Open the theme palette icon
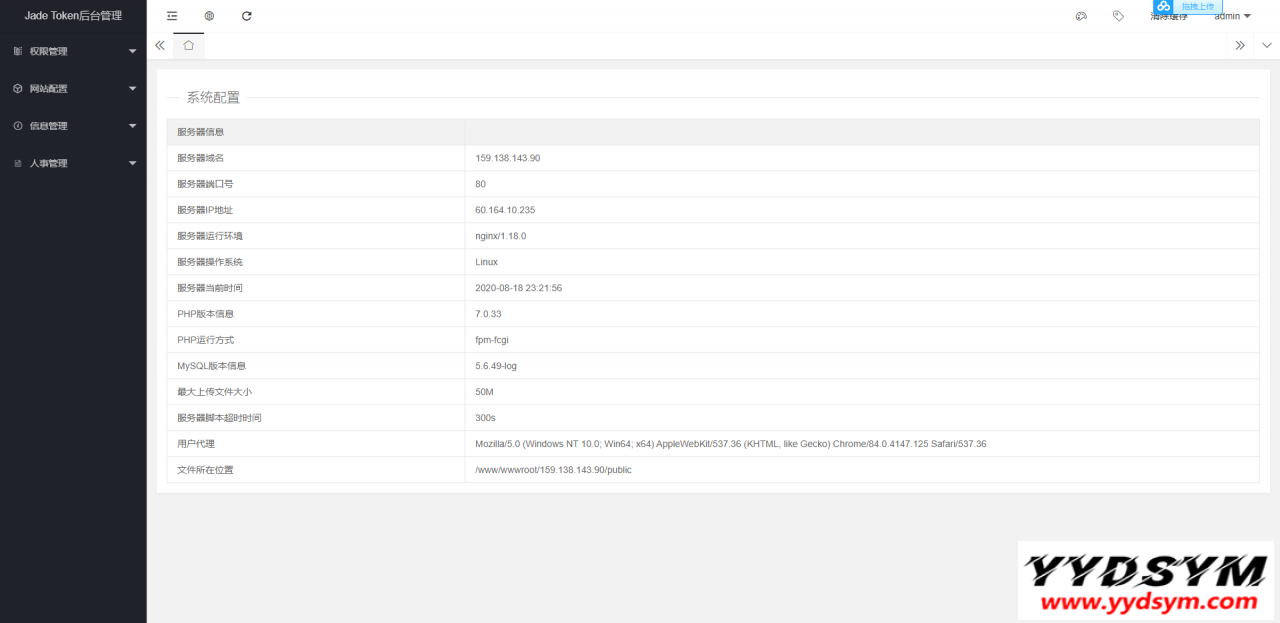 point(1081,16)
